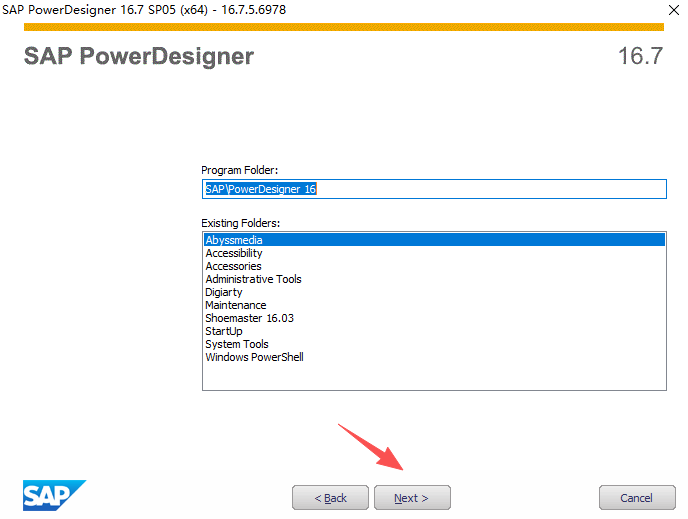The width and height of the screenshot is (688, 519).
Task: Cancel the PowerDesigner installation
Action: pos(637,498)
